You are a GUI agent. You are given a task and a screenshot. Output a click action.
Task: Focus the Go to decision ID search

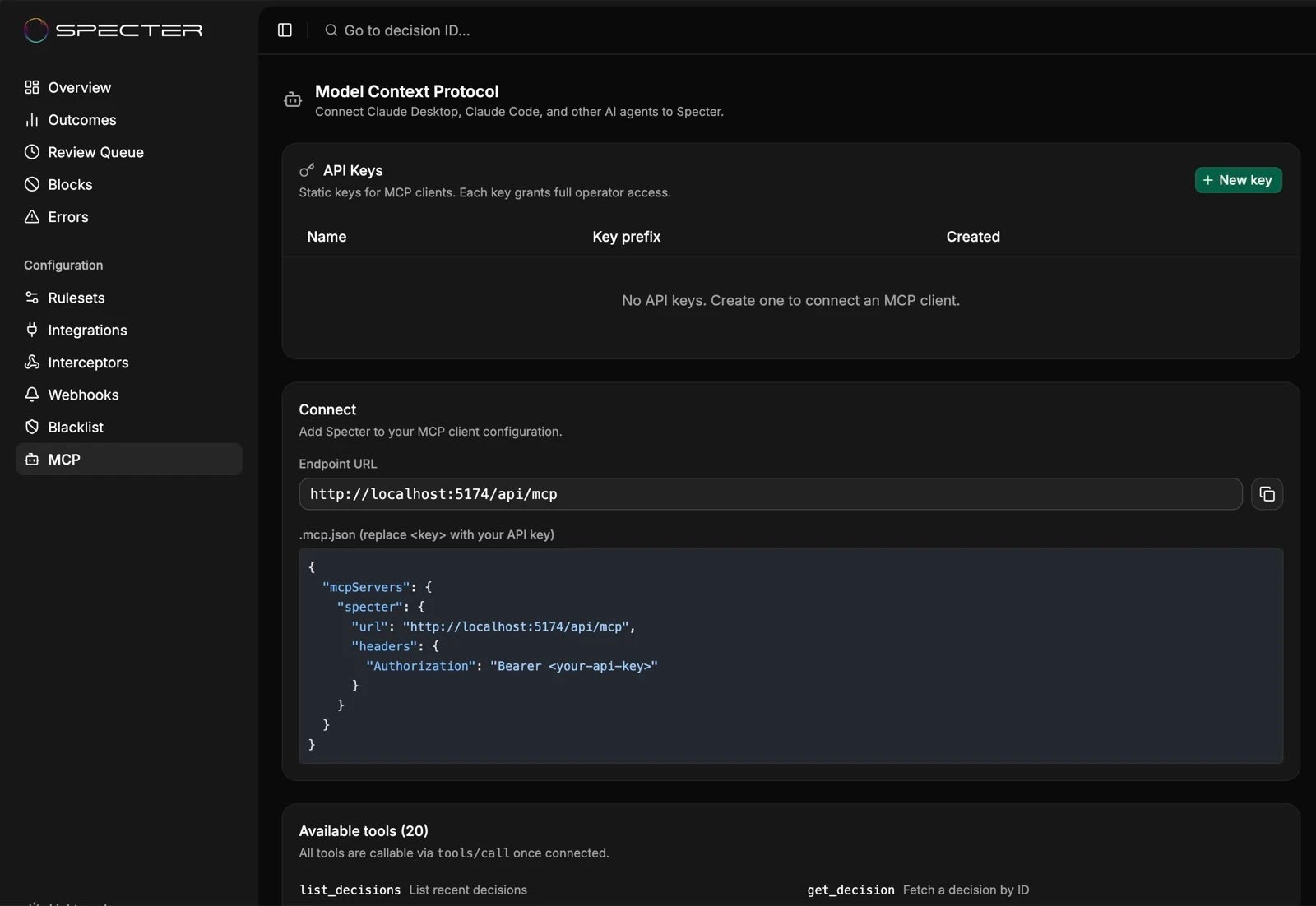tap(406, 30)
